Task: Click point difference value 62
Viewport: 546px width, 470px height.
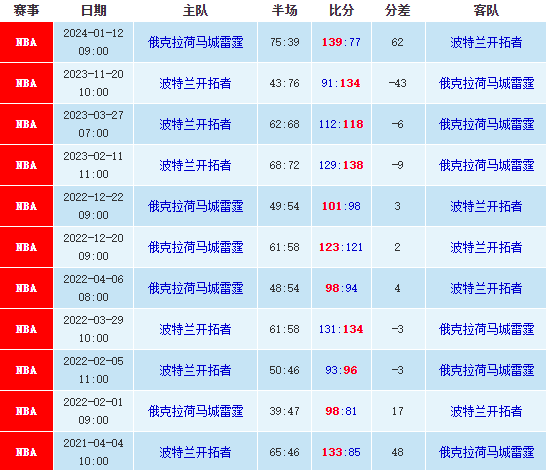Action: [397, 42]
